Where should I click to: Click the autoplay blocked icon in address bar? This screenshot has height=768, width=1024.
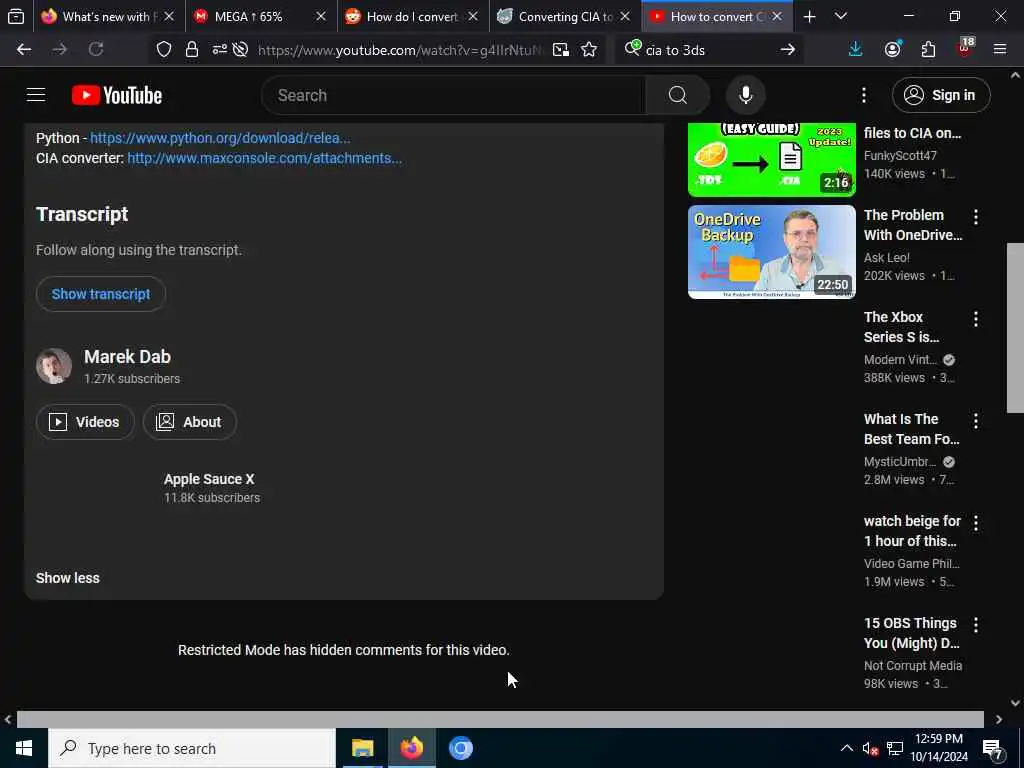tap(241, 50)
